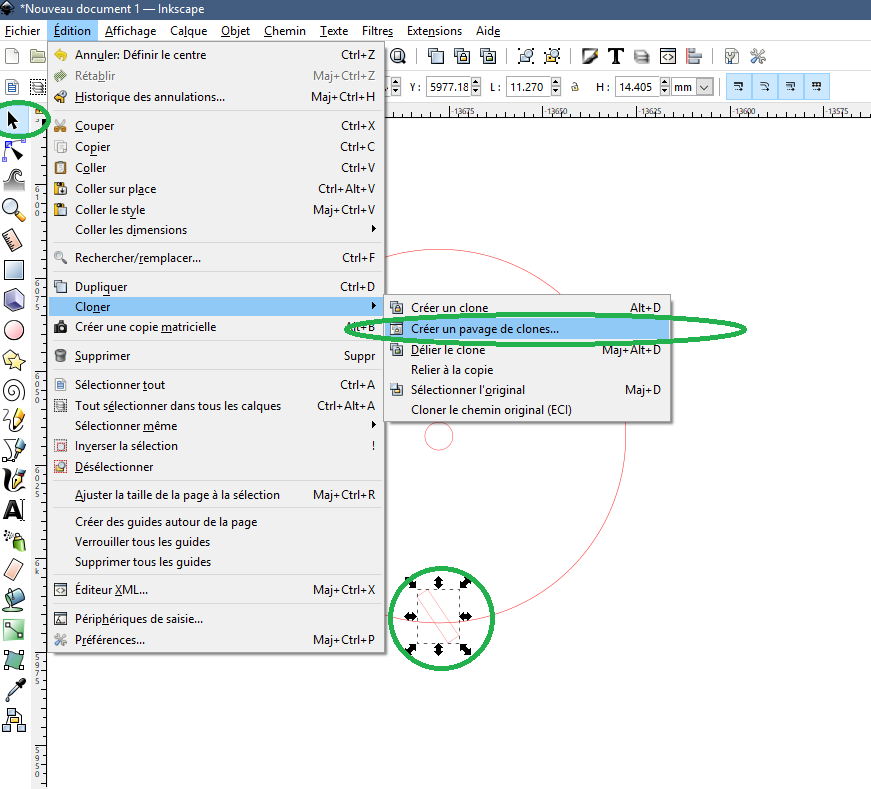Open Éditeur XML menu entry
Image resolution: width=871 pixels, height=789 pixels.
pos(216,590)
